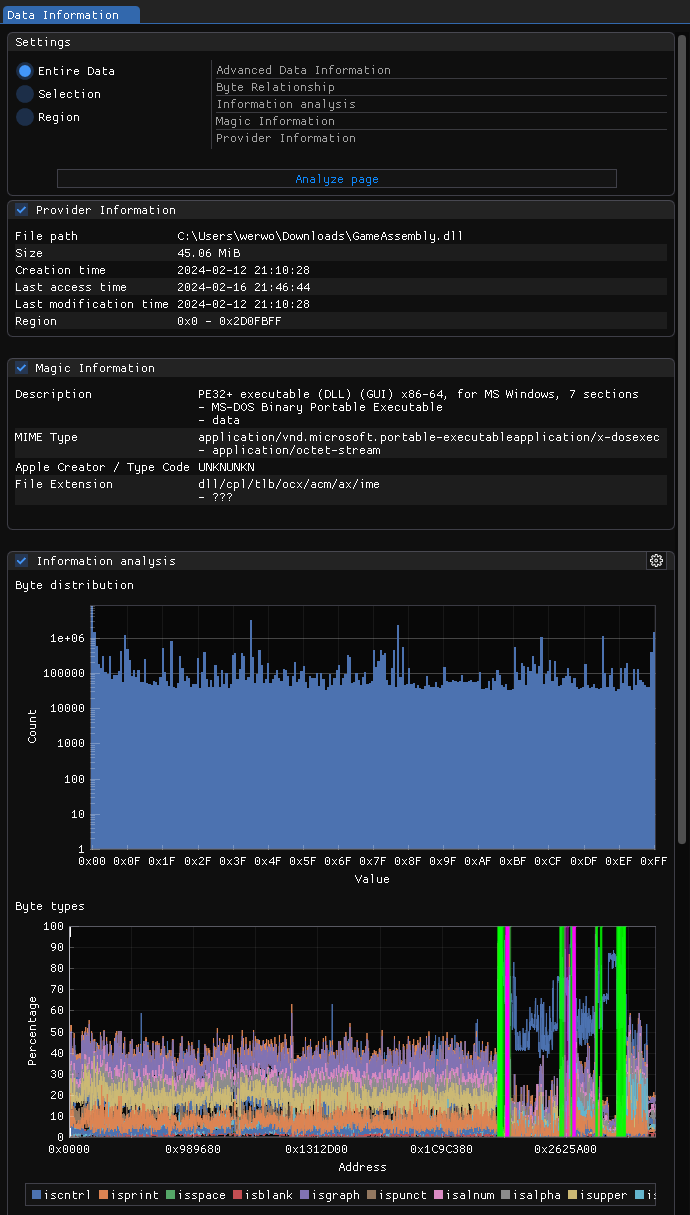Collapse the Information analysis section
690x1215 pixels.
(21, 561)
